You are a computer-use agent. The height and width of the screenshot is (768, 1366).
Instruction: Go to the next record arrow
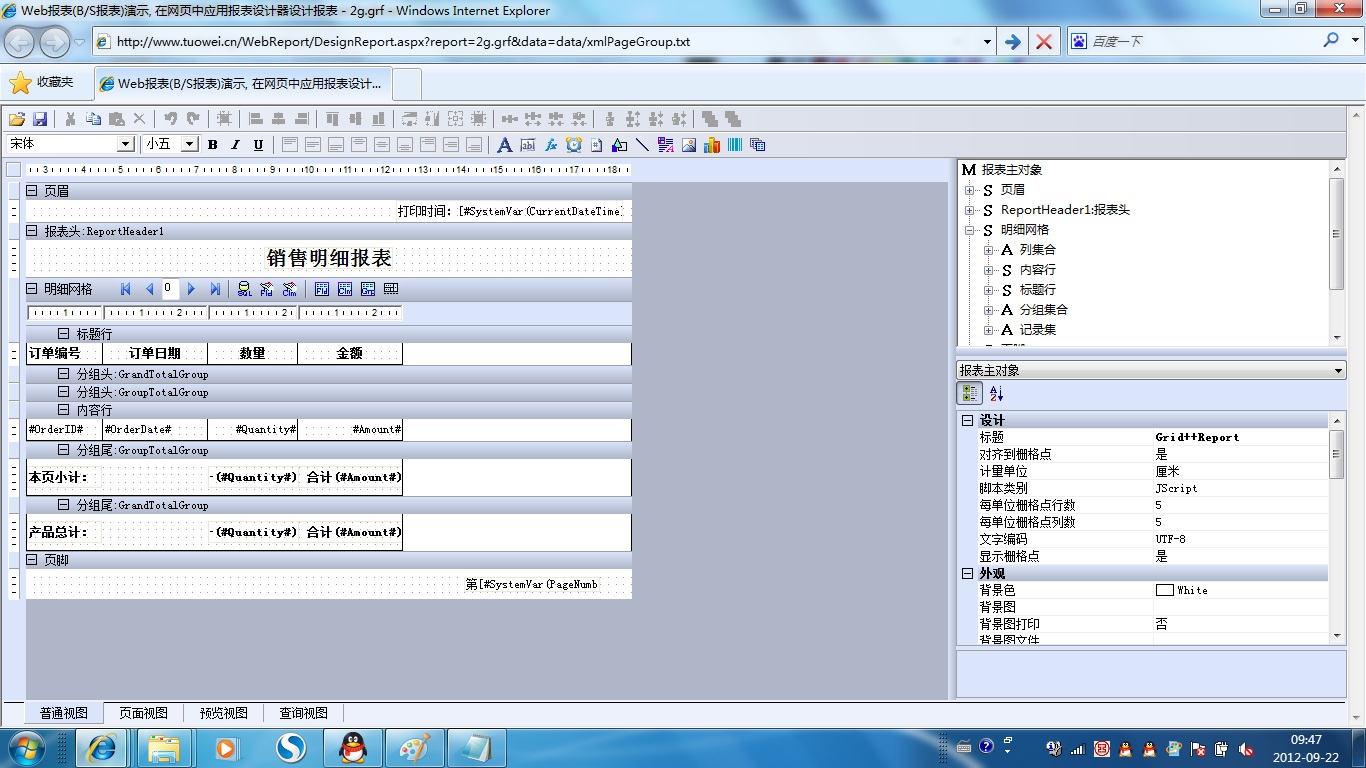(x=192, y=289)
